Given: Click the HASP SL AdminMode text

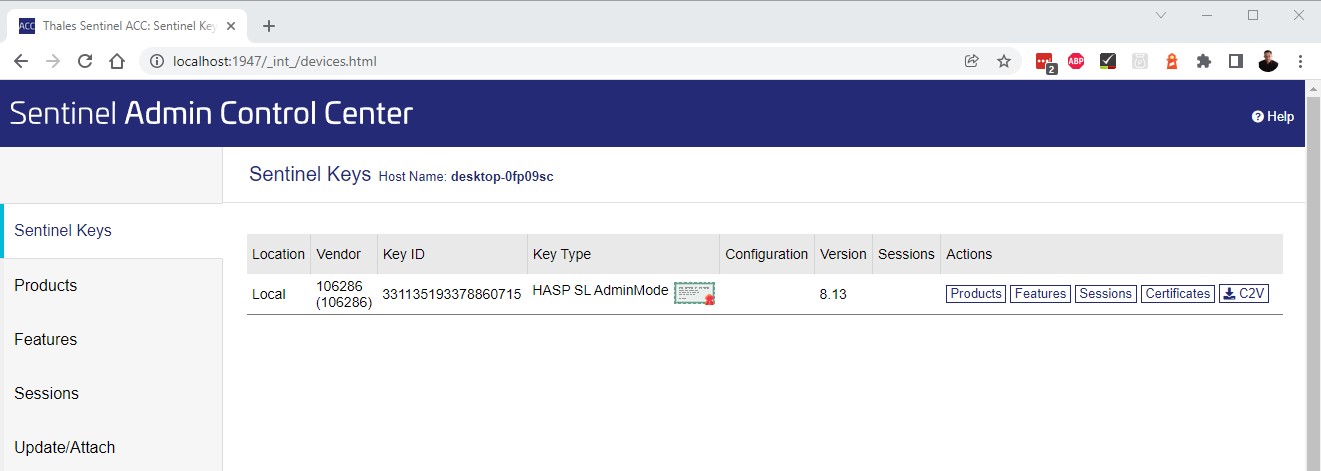Looking at the screenshot, I should click(x=600, y=290).
